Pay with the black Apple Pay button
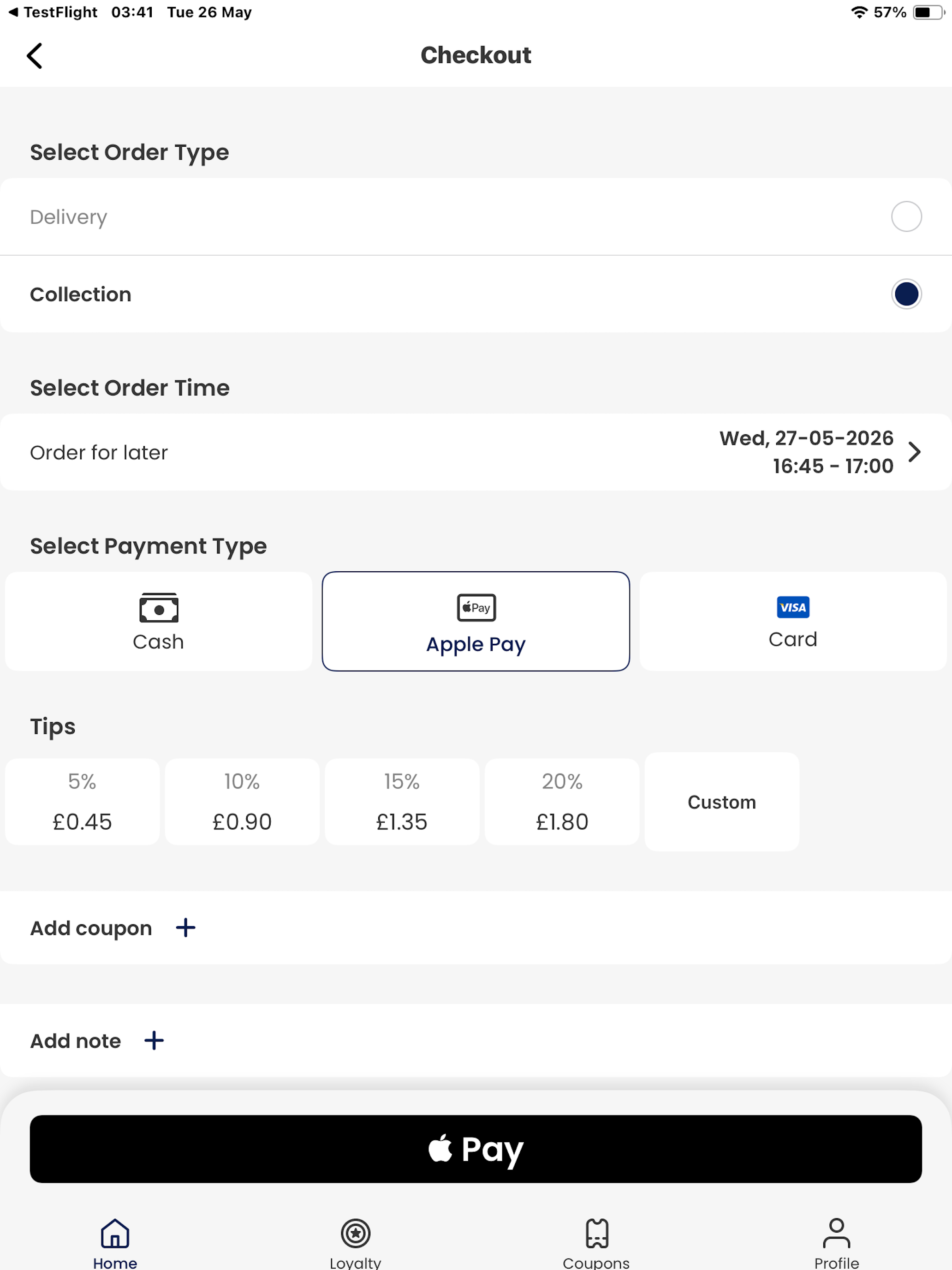This screenshot has height=1270, width=952. 476,1148
